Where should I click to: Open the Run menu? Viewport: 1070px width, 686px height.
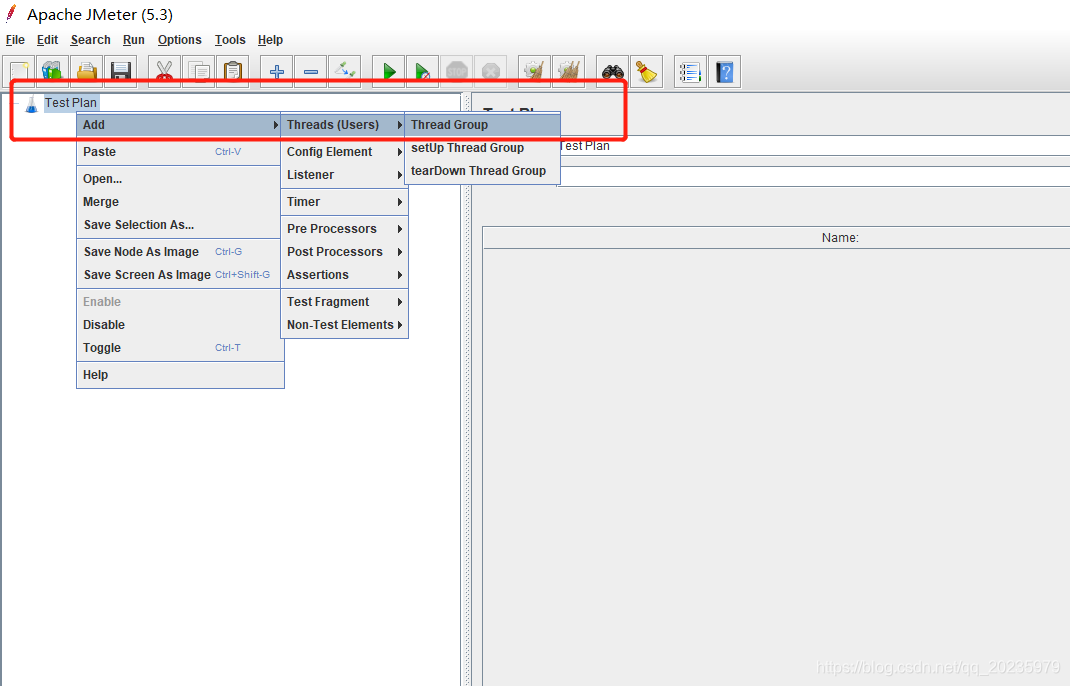point(134,40)
